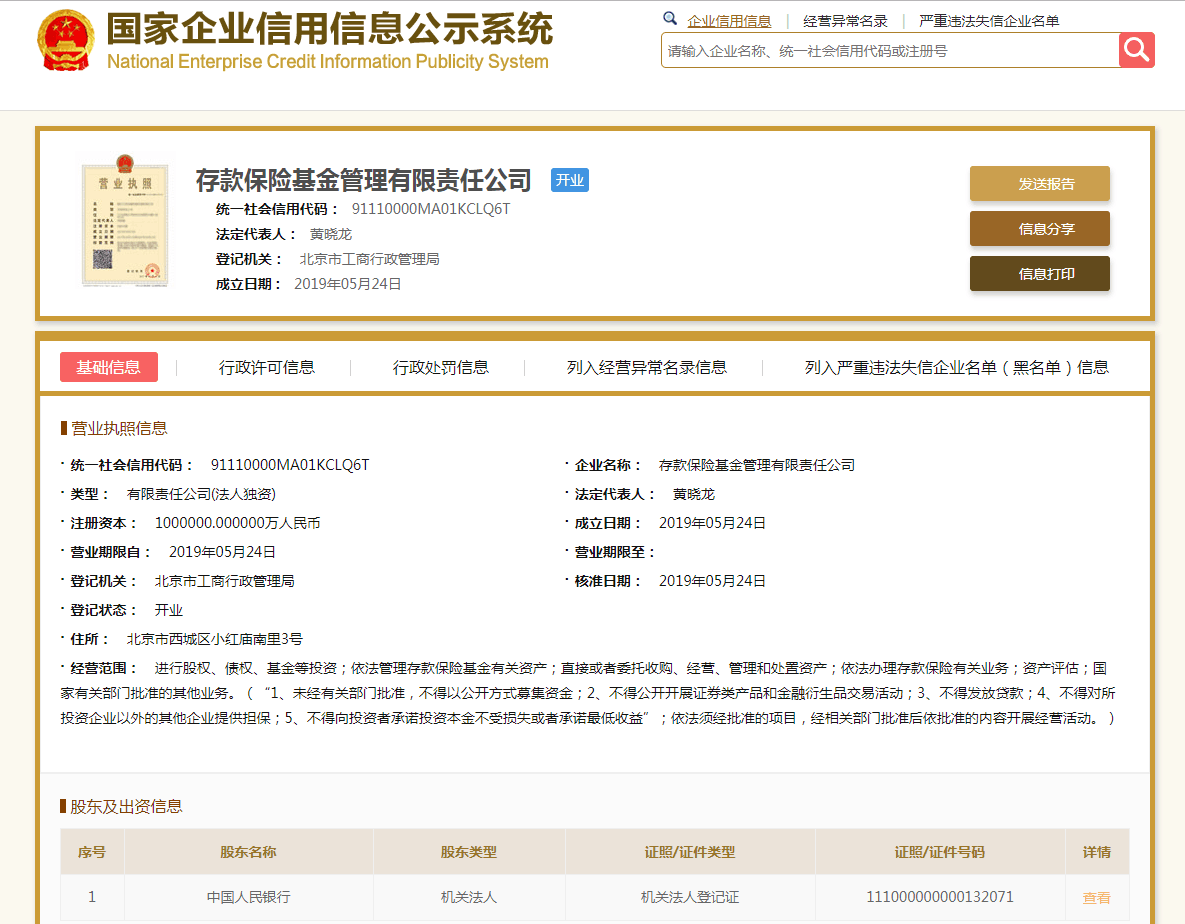This screenshot has height=924, width=1185.
Task: Click 查看 details link for 中国人民银行
Action: click(x=1096, y=898)
